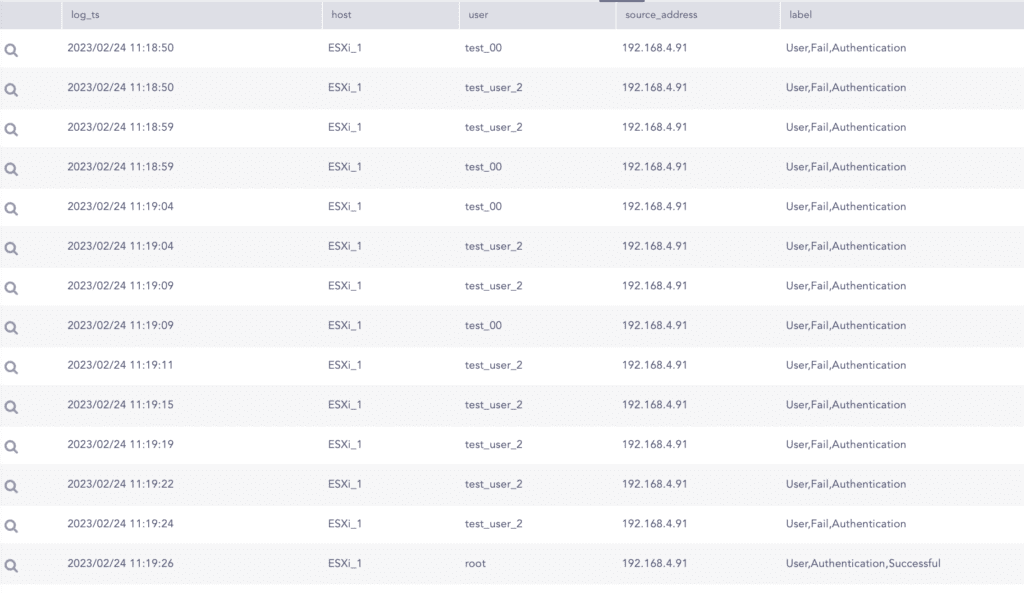
Task: Click the User,Authentication,Successful label cell
Action: pyautogui.click(x=863, y=564)
